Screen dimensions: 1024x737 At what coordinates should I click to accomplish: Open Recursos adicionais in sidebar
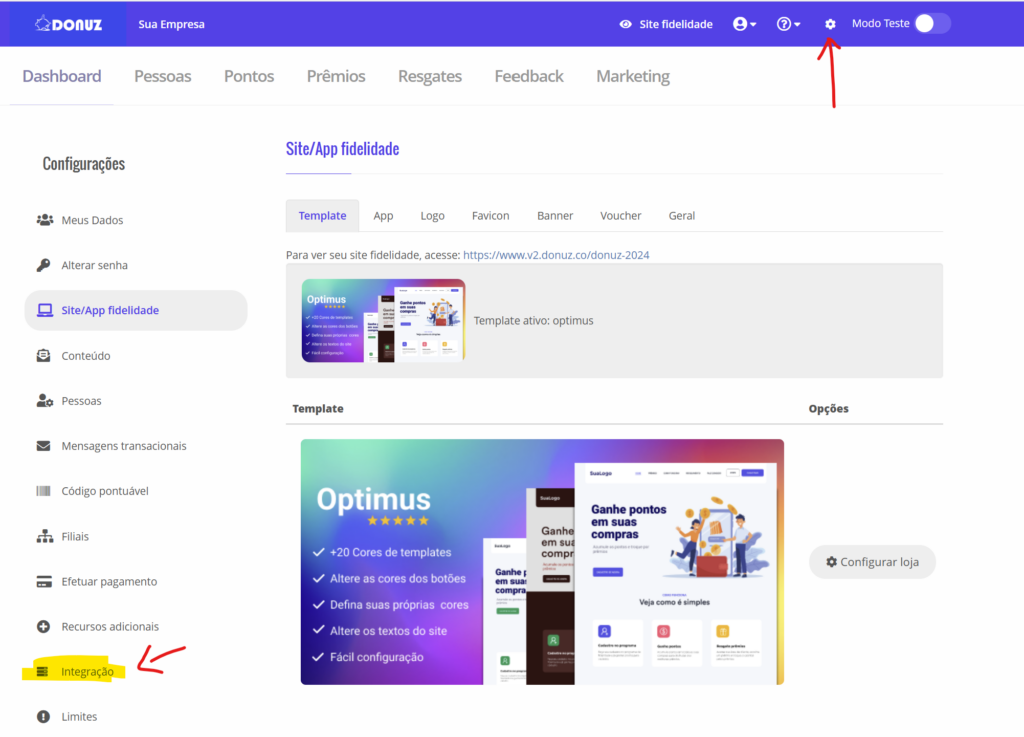109,627
